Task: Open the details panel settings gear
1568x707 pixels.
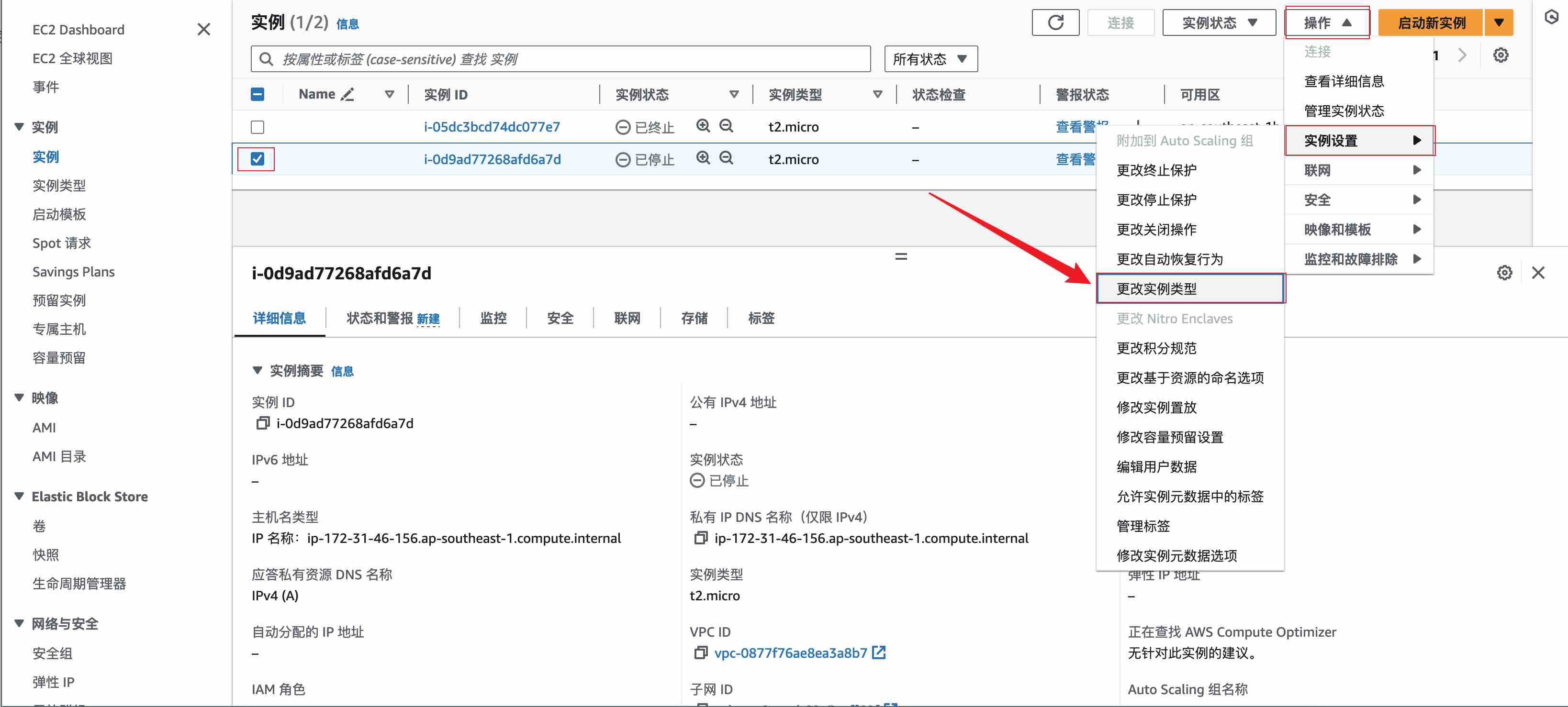Action: pos(1504,272)
